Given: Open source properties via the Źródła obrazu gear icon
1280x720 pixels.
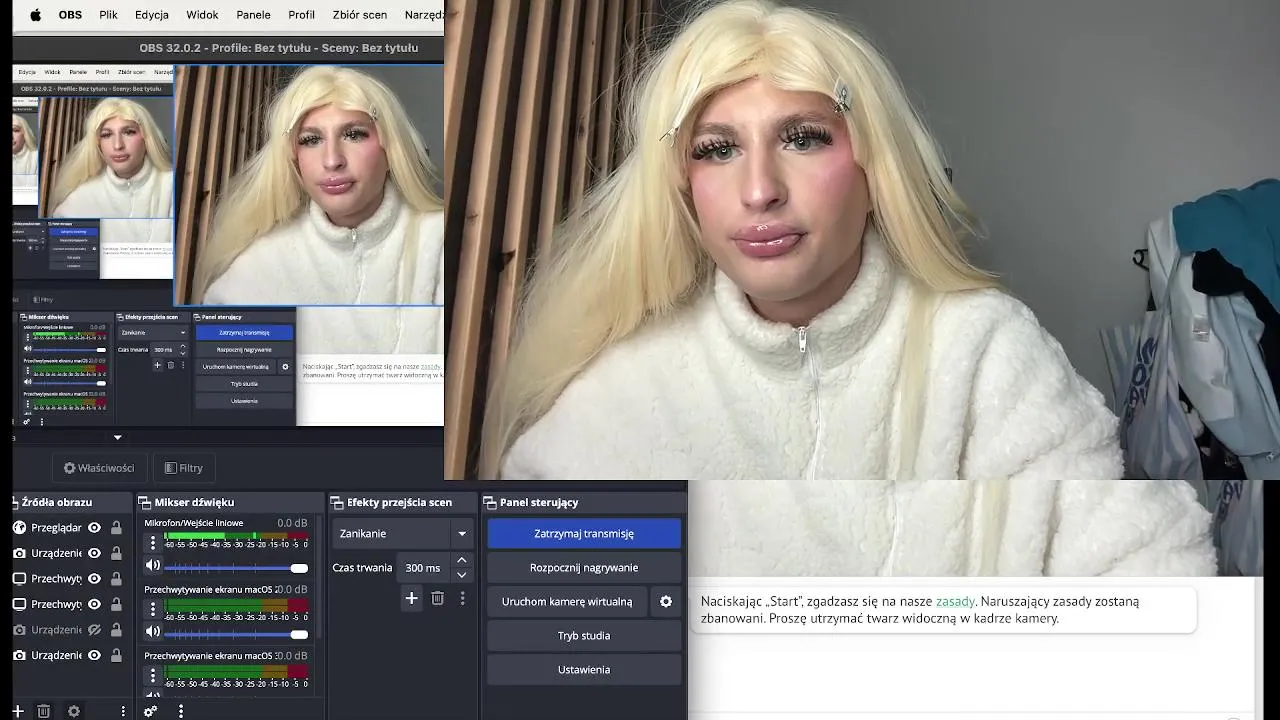Looking at the screenshot, I should [74, 711].
